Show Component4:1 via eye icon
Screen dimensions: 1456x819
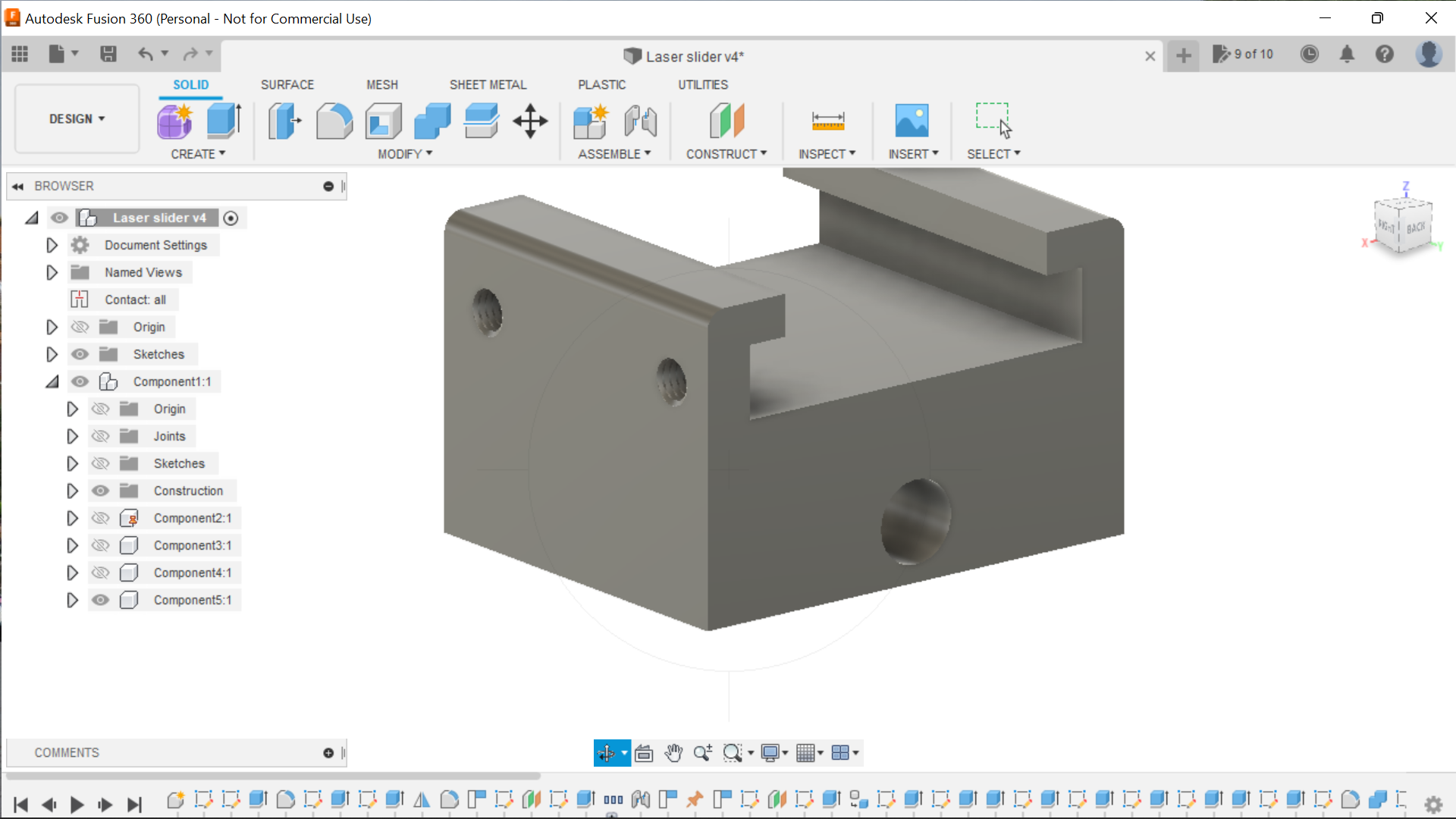click(100, 573)
